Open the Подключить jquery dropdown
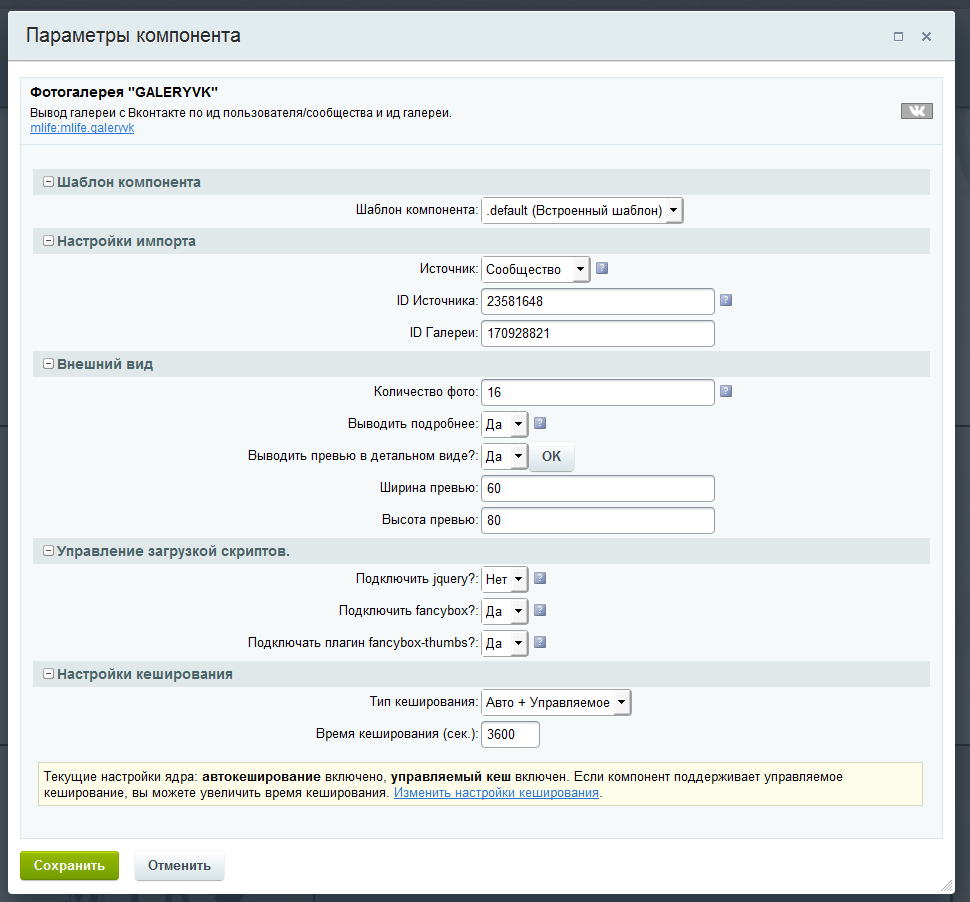Viewport: 970px width, 902px height. tap(504, 579)
